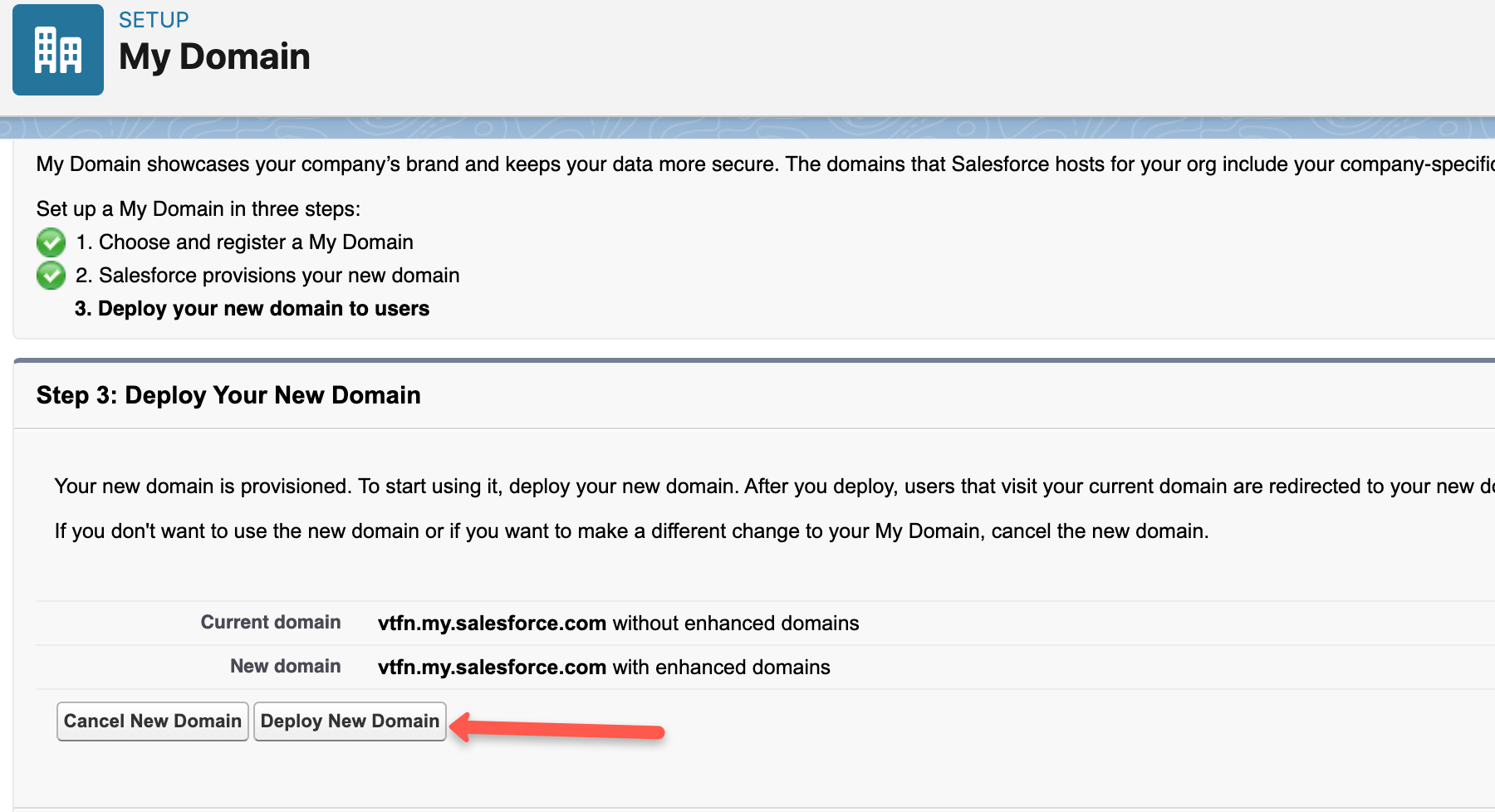This screenshot has height=812, width=1495.
Task: Click the My Domain page title
Action: click(214, 56)
